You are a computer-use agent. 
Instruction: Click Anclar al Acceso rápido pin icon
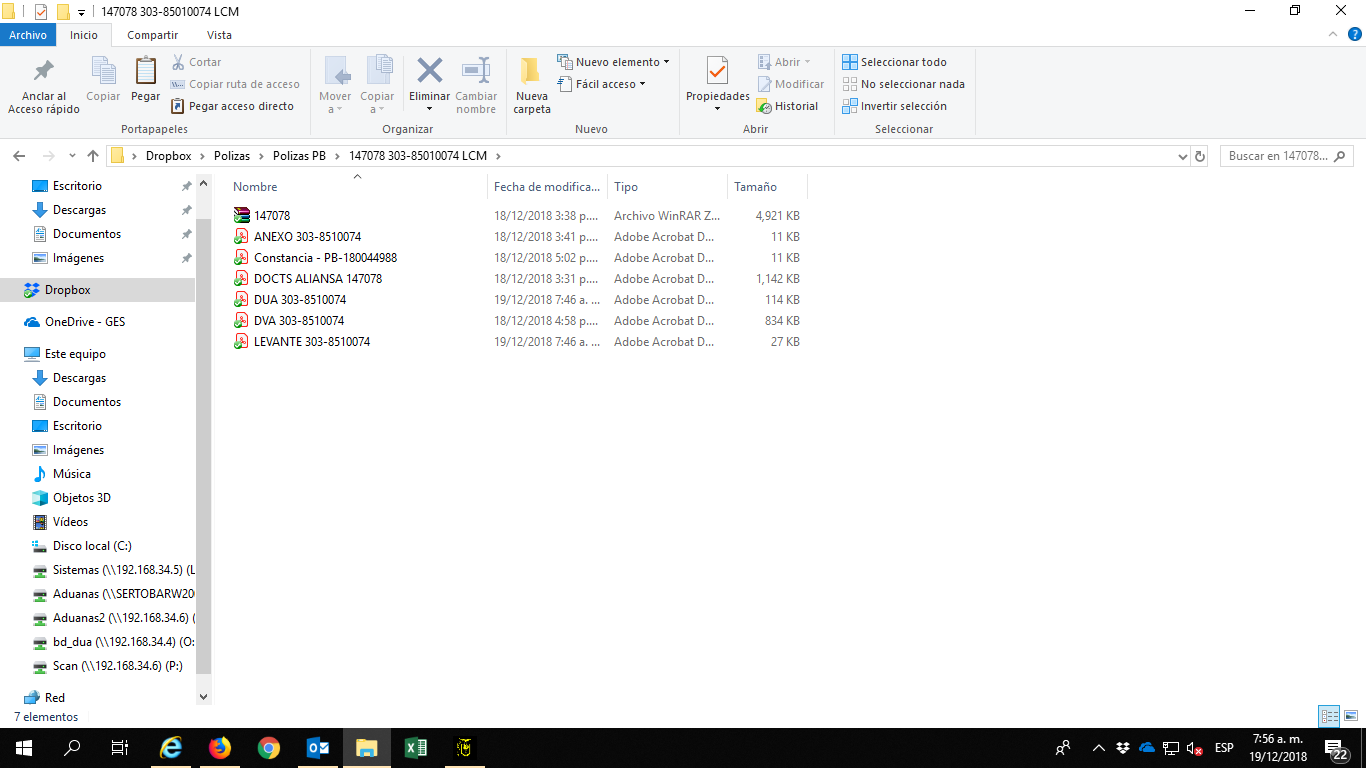click(44, 72)
